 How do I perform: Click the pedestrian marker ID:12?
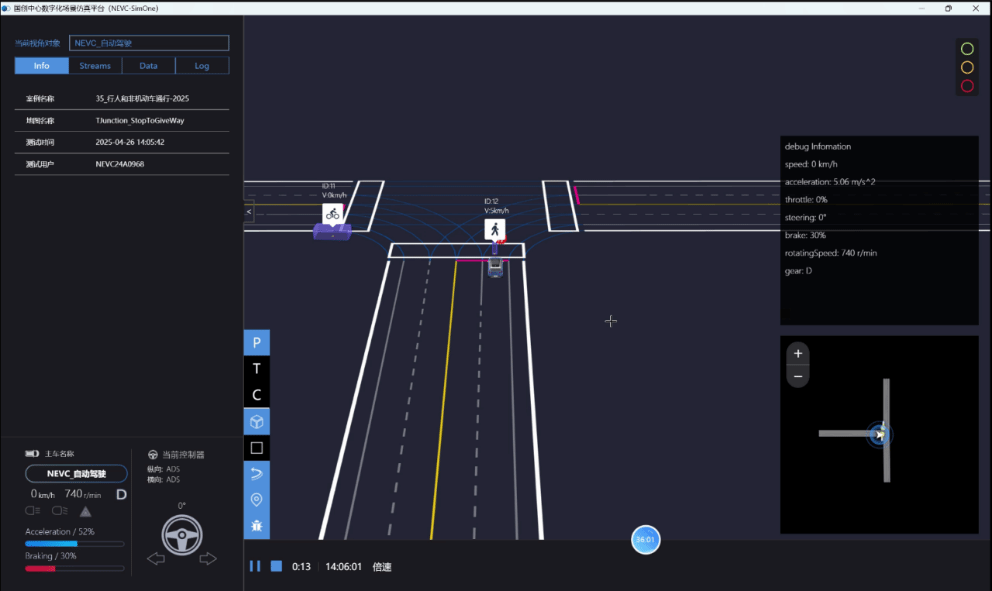[x=494, y=230]
